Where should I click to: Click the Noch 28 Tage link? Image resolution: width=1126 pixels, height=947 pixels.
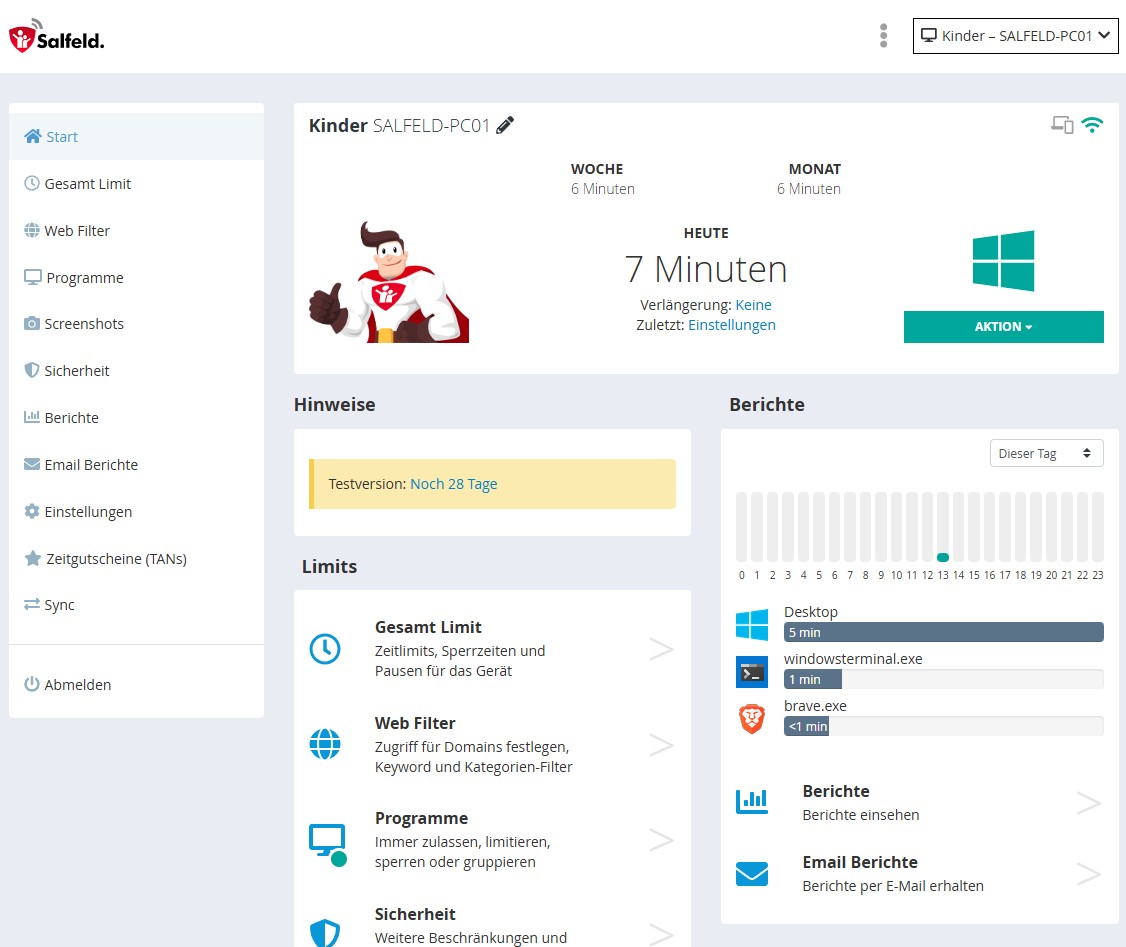(453, 484)
